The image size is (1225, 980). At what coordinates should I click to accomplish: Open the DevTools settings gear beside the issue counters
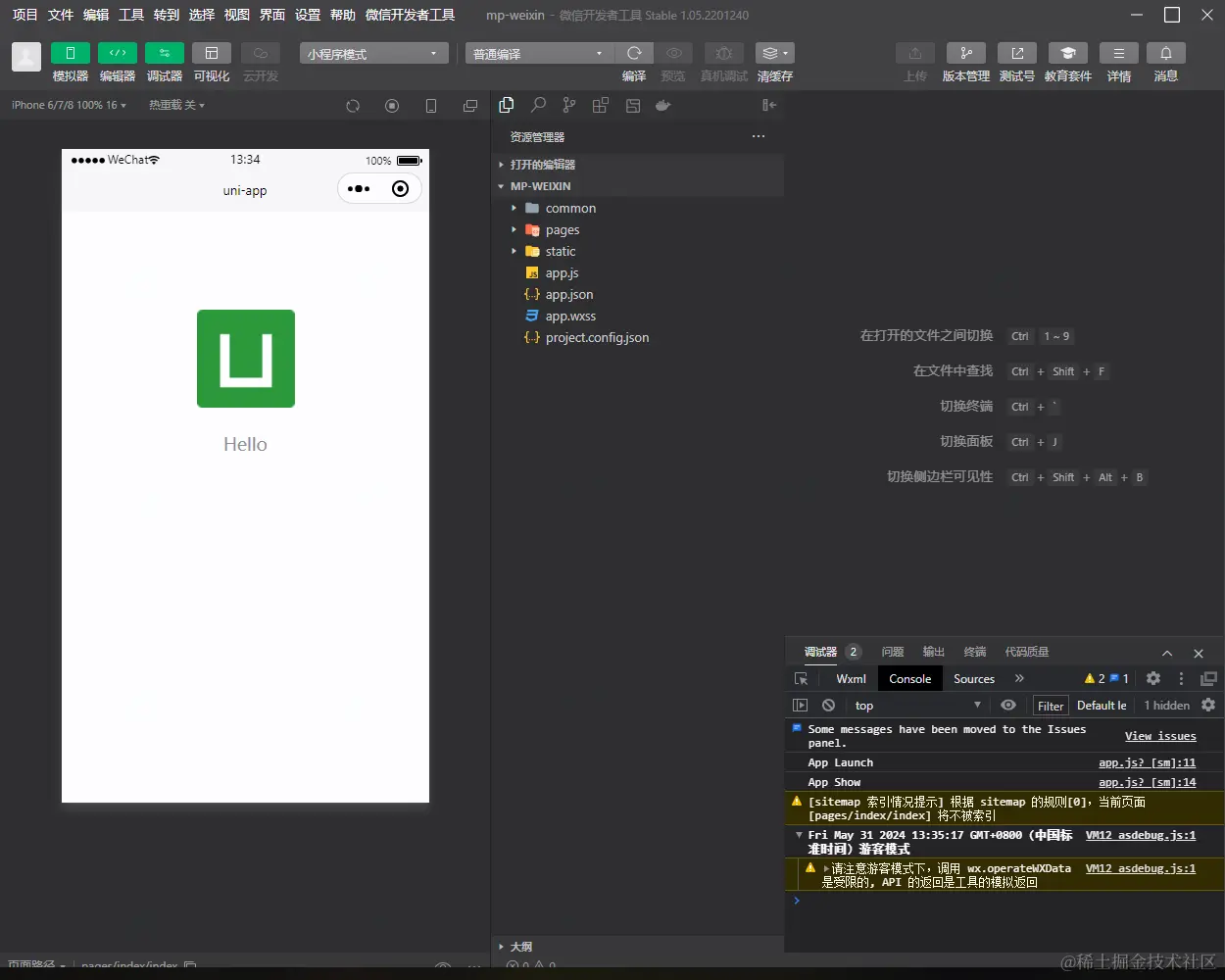(x=1153, y=678)
